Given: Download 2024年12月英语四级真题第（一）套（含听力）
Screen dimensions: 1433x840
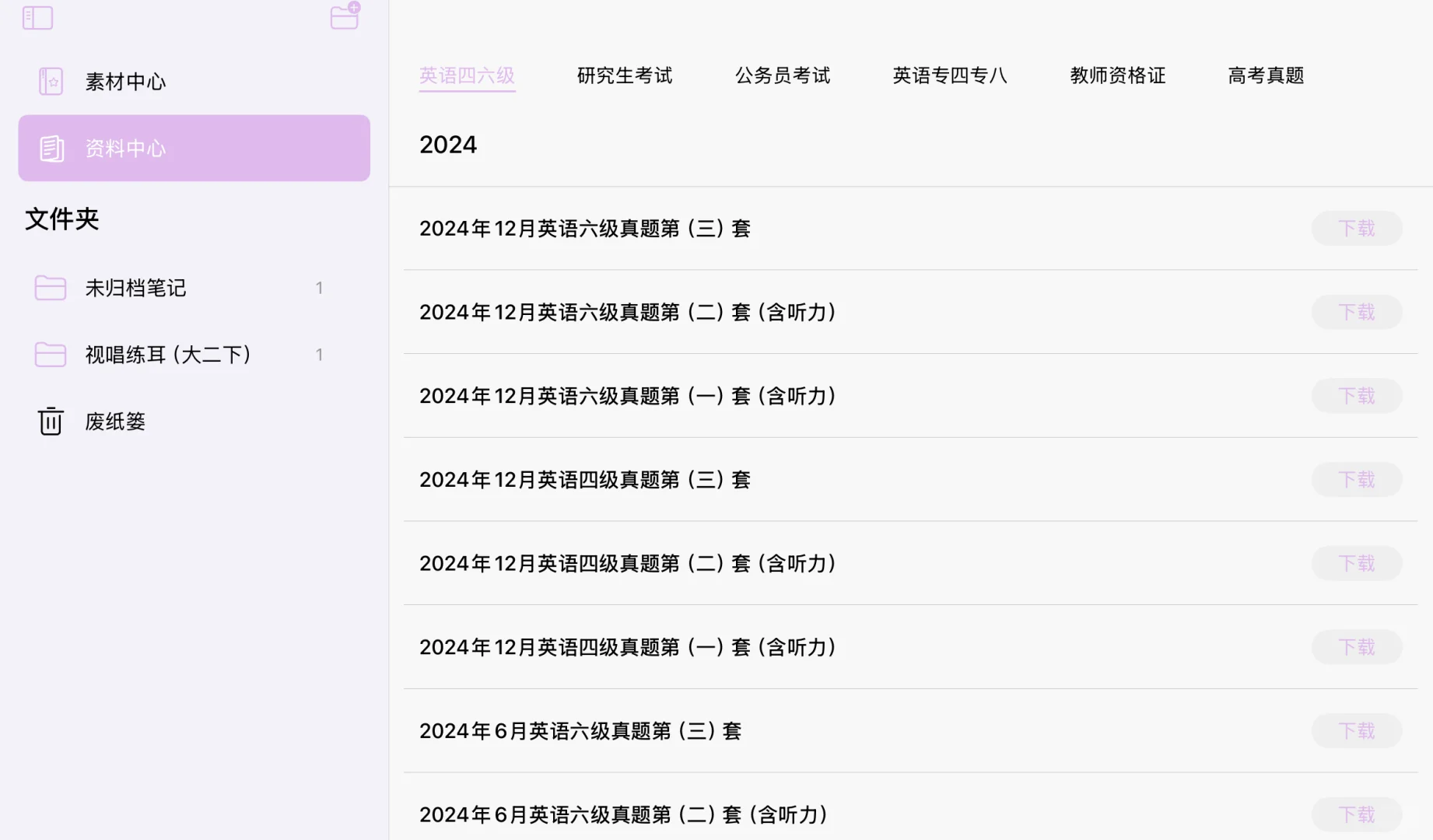Looking at the screenshot, I should [x=1356, y=646].
